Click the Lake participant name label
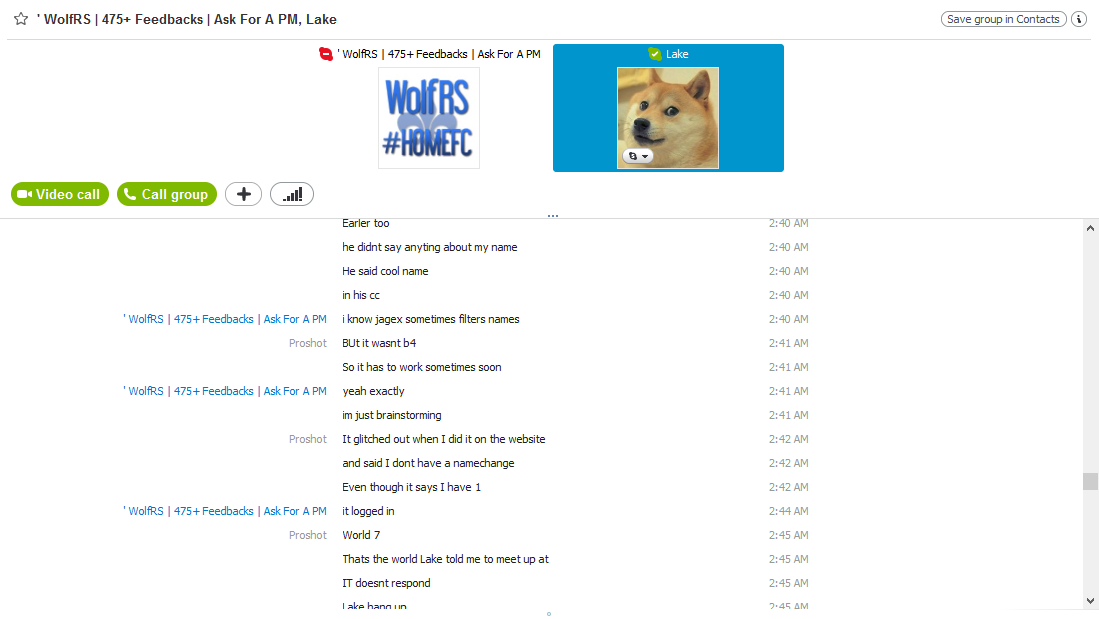Screen dimensions: 1099x619 click(677, 54)
